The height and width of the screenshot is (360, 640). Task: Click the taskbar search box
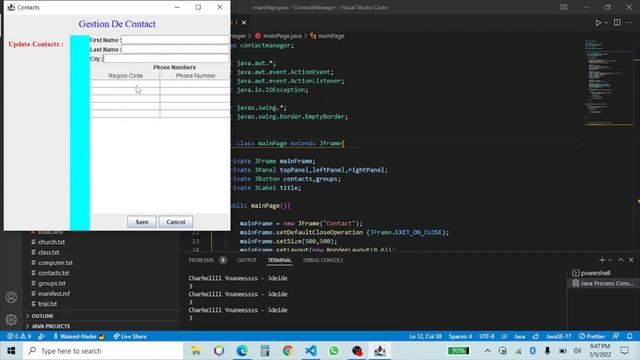[103, 351]
